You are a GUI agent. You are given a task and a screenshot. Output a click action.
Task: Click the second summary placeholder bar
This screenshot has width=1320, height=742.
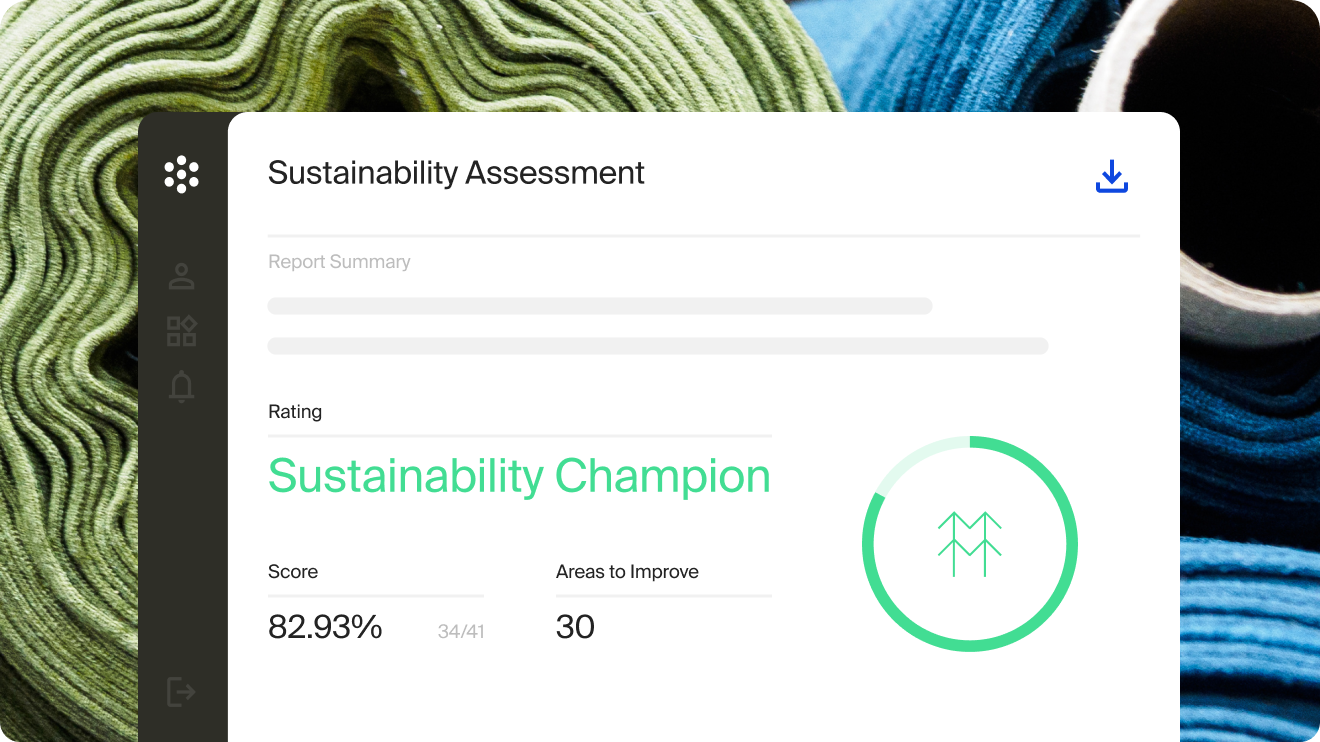(x=657, y=346)
